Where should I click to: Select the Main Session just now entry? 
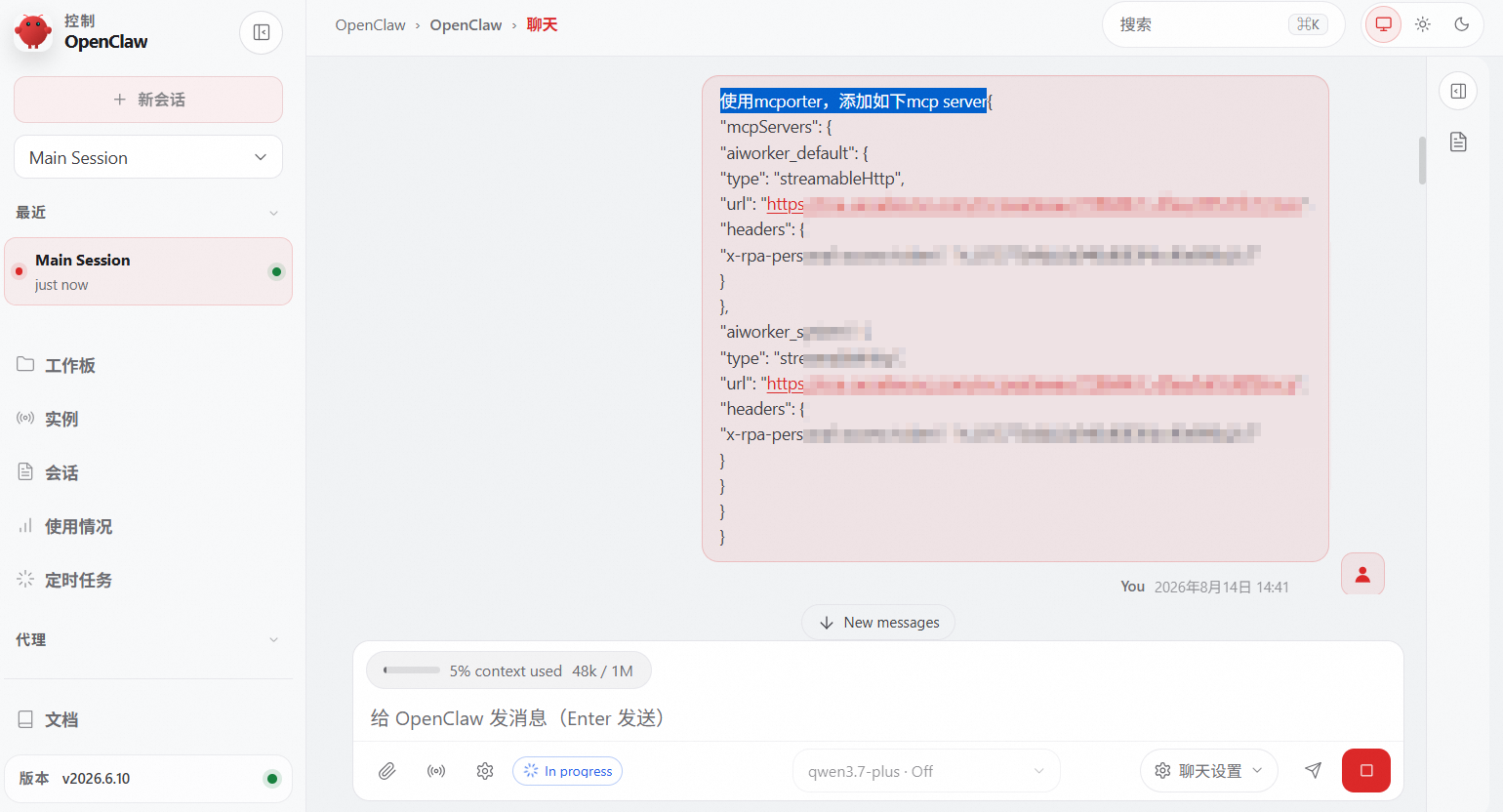(148, 271)
